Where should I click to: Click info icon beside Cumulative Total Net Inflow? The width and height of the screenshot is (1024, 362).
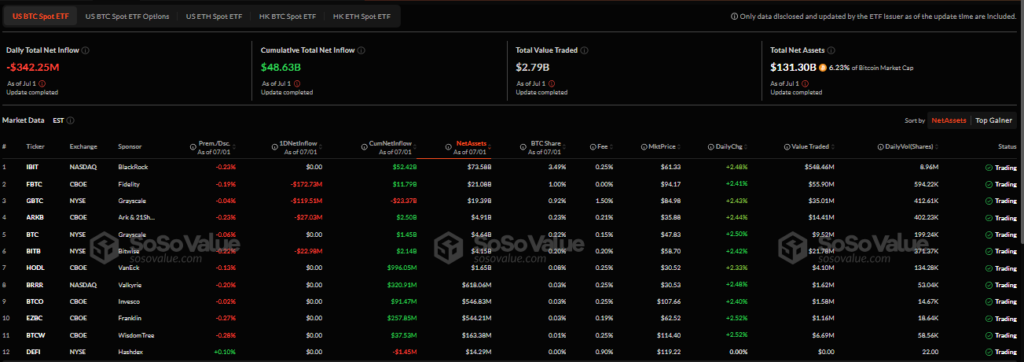(361, 50)
